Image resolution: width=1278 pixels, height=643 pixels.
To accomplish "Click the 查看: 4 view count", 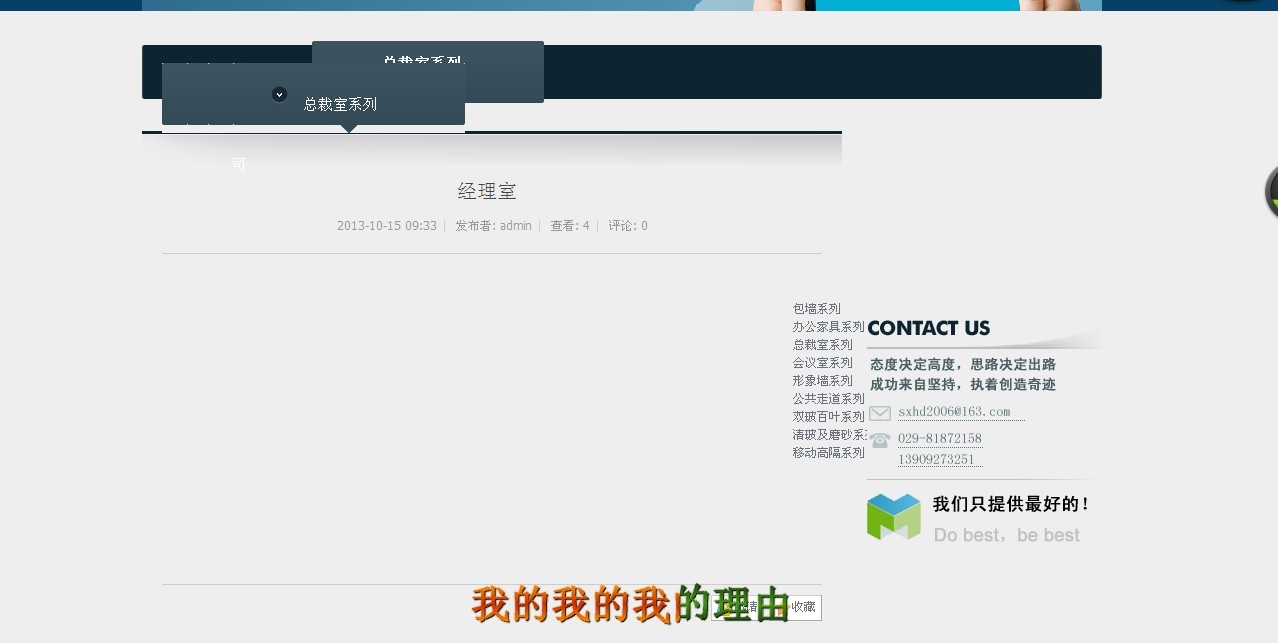I will pos(570,226).
